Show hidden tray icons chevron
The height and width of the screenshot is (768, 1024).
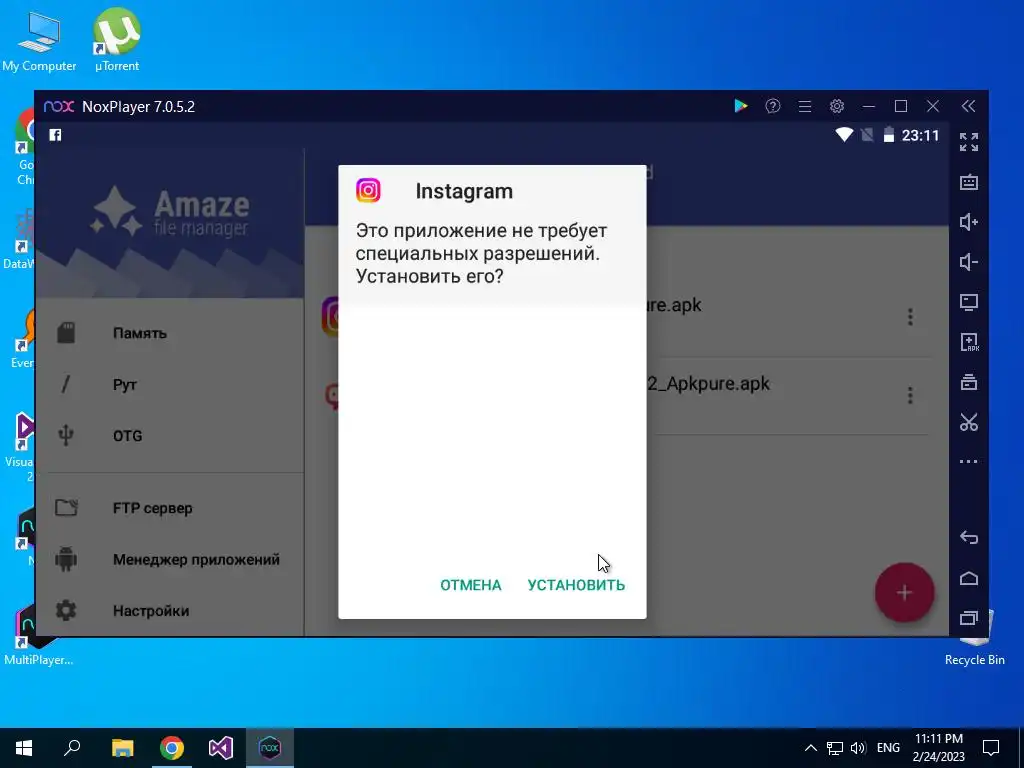point(810,748)
